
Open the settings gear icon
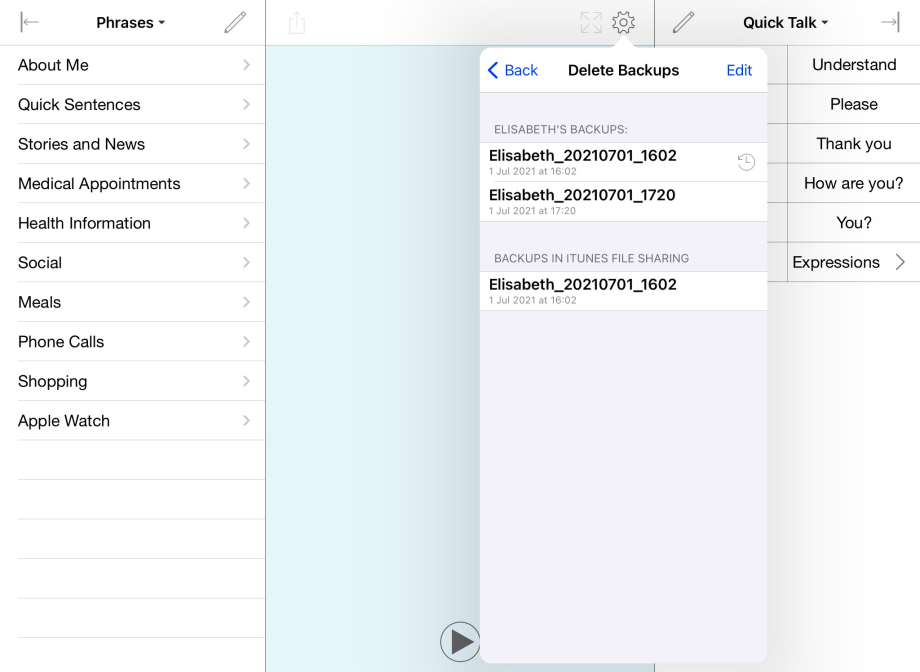click(624, 23)
